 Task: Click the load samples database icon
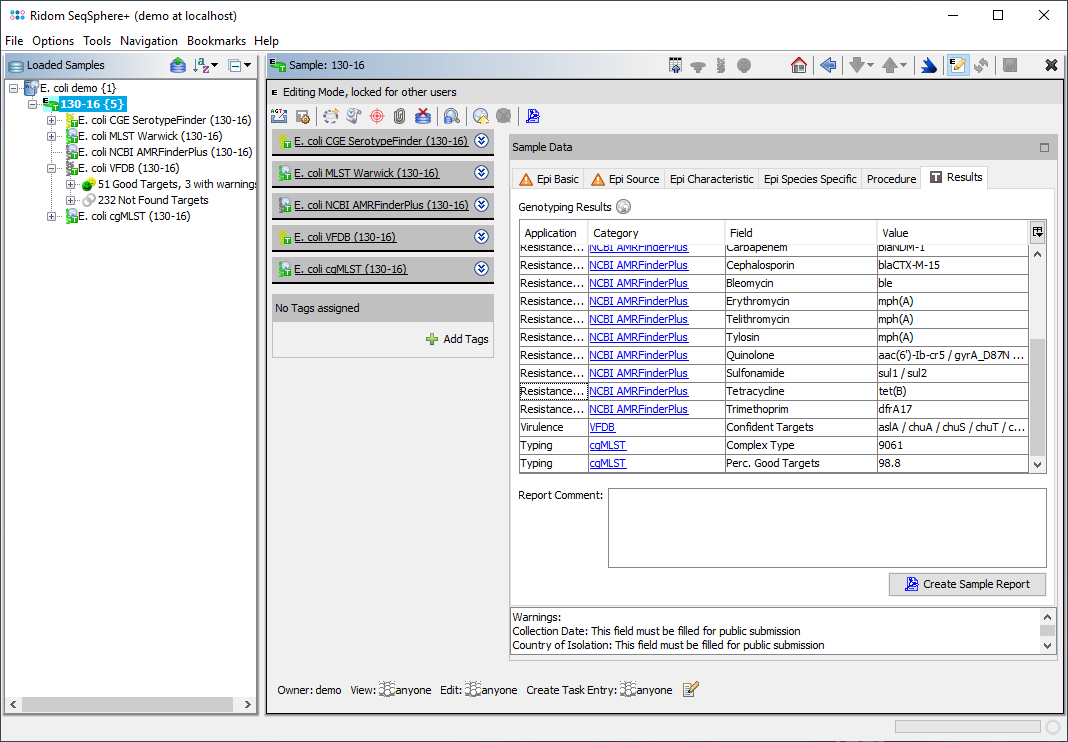point(177,65)
